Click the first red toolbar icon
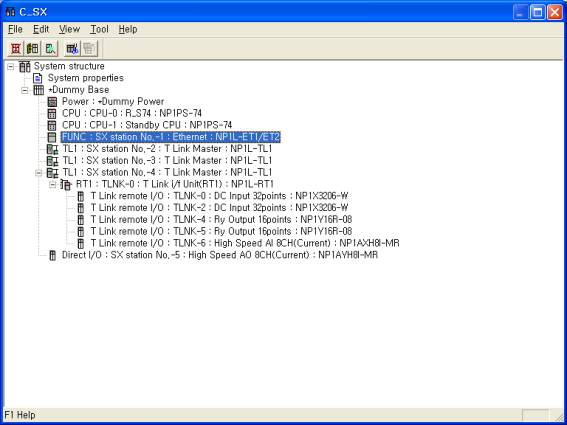Viewport: 567px width, 425px height. [16, 48]
